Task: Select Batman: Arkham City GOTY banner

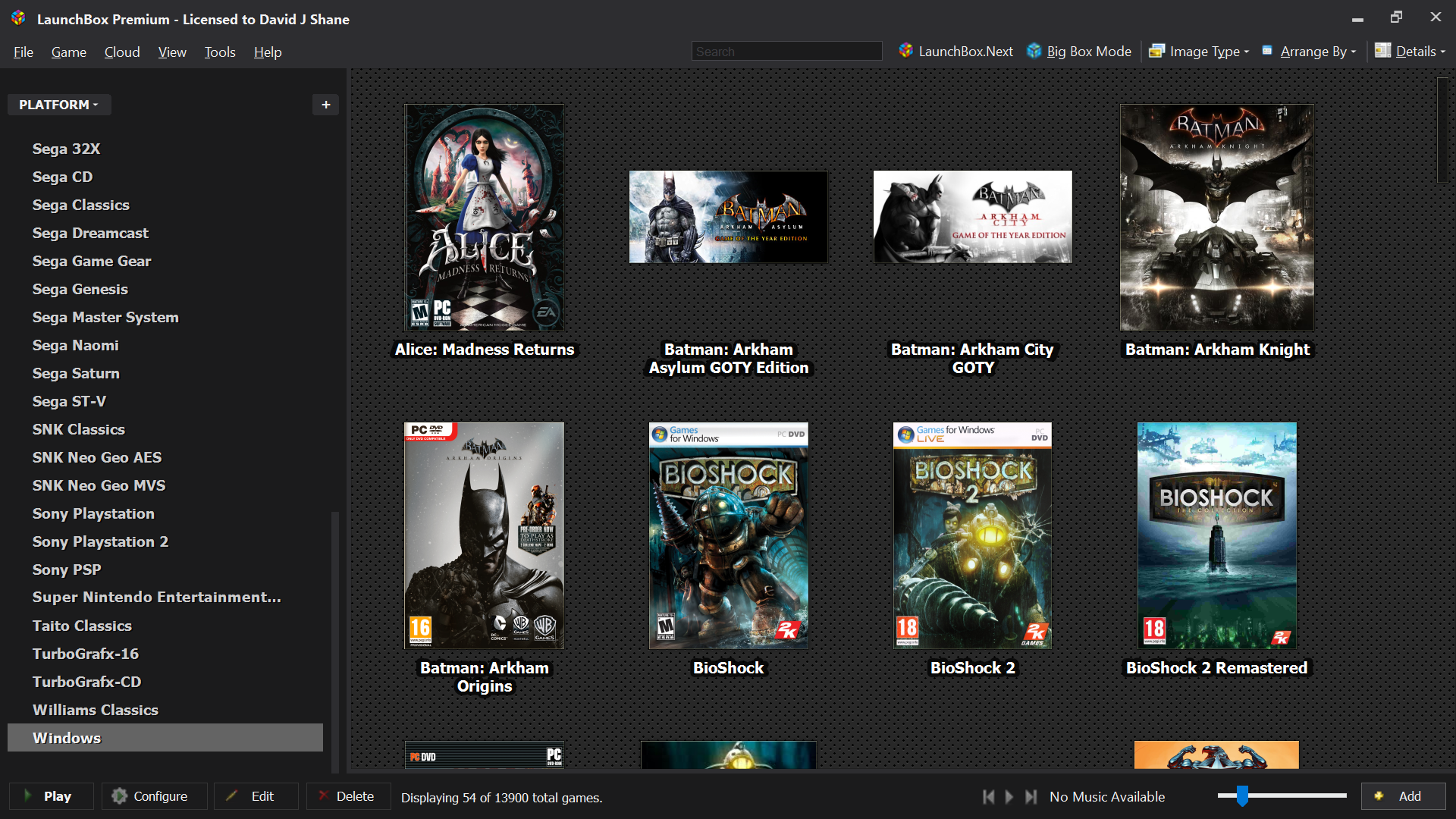Action: (x=973, y=217)
